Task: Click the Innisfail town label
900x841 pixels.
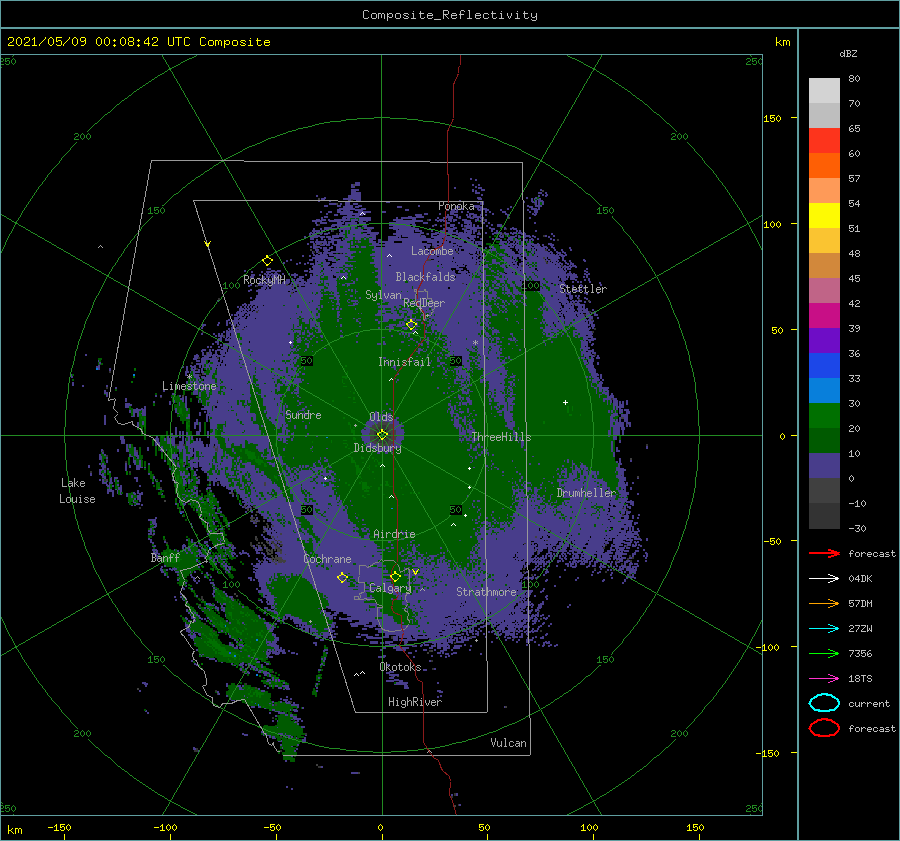Action: click(404, 362)
